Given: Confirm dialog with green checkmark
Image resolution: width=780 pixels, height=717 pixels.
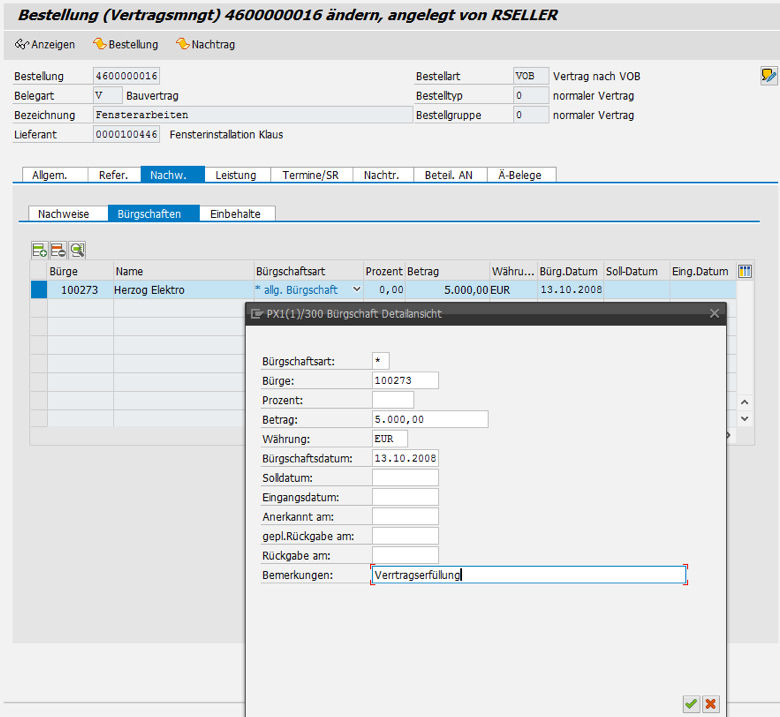Looking at the screenshot, I should (691, 704).
